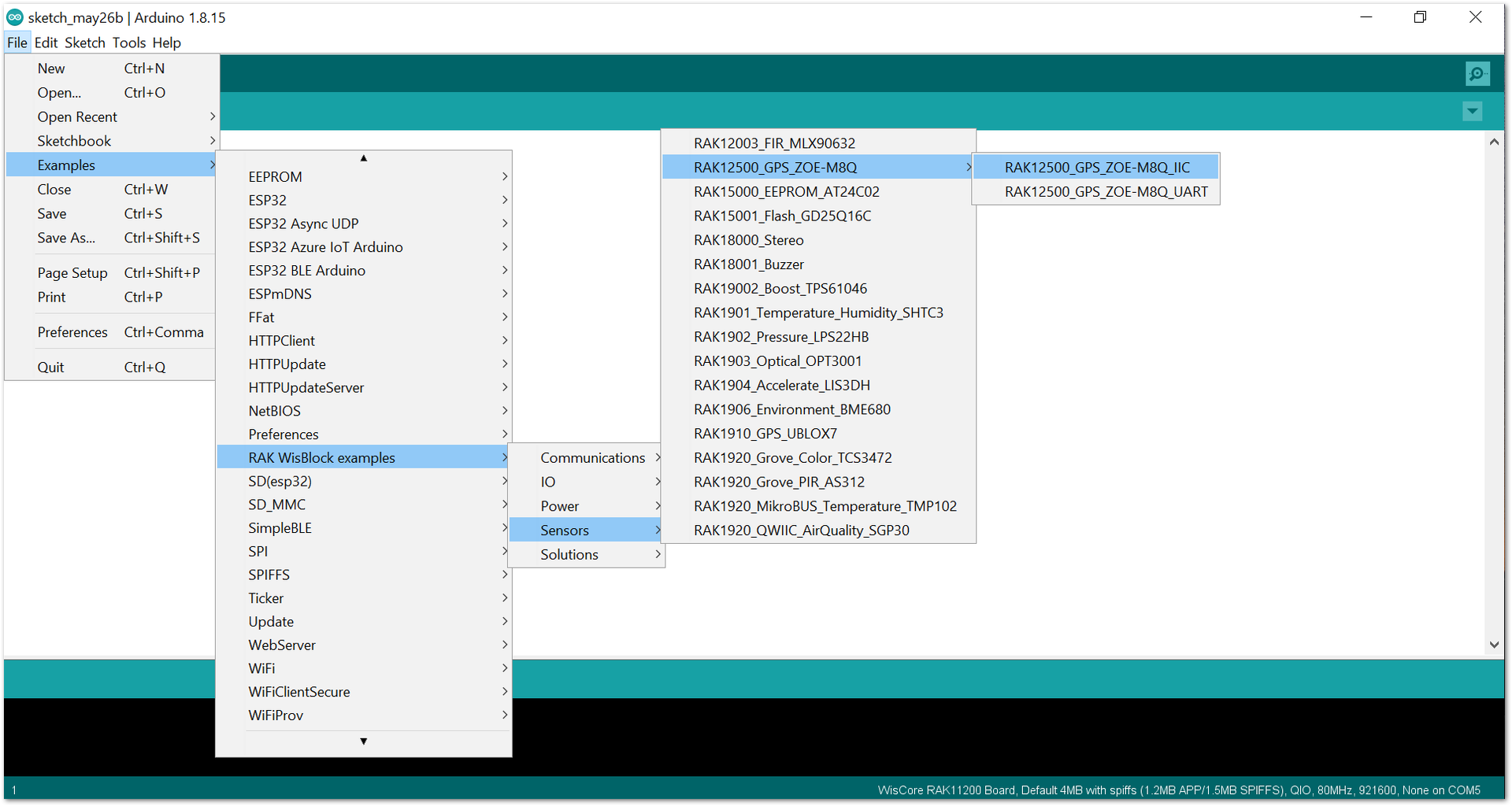The width and height of the screenshot is (1512, 806).
Task: Choose Close from the File menu
Action: (111, 190)
